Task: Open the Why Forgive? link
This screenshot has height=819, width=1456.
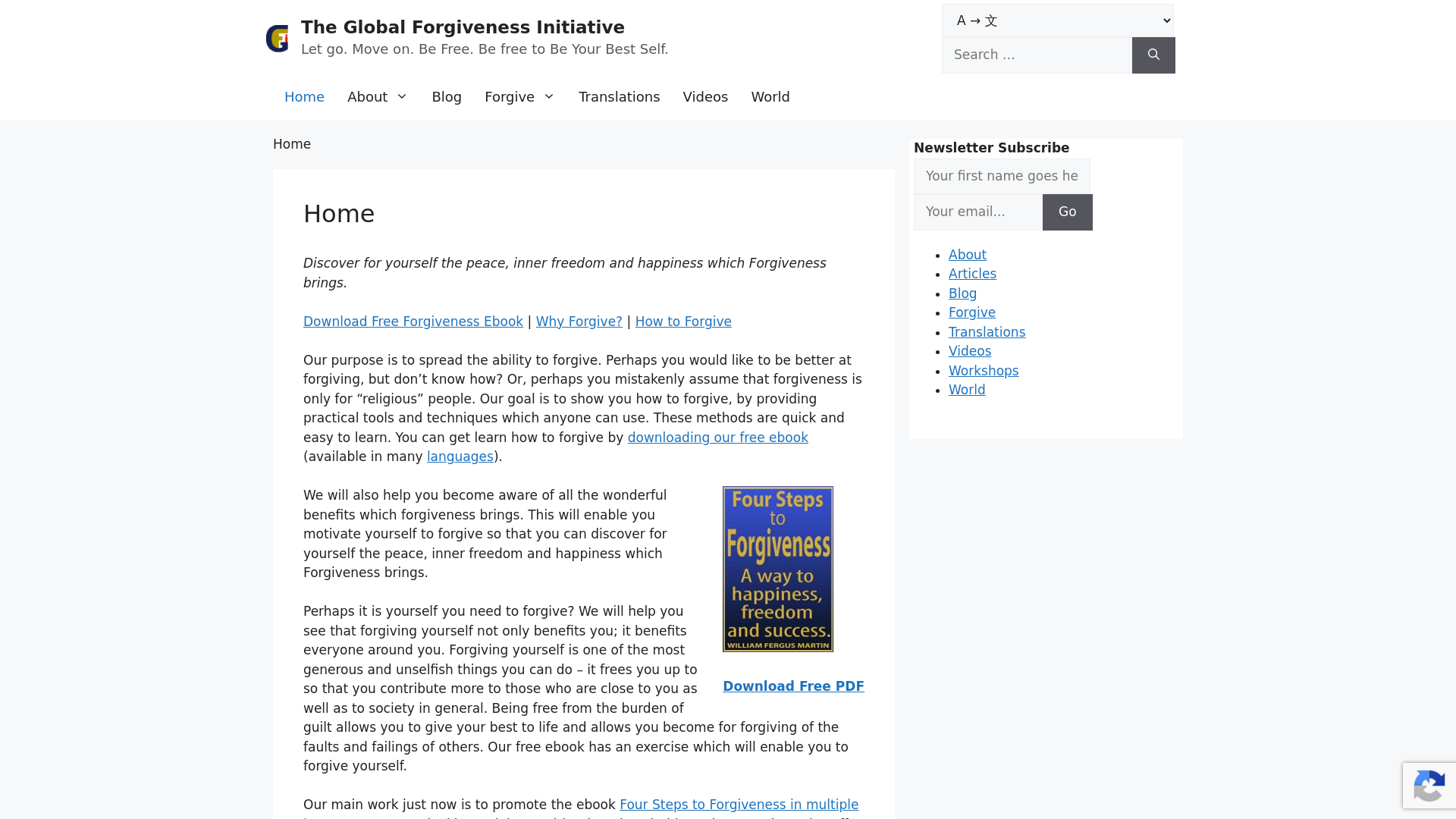Action: pos(579,322)
